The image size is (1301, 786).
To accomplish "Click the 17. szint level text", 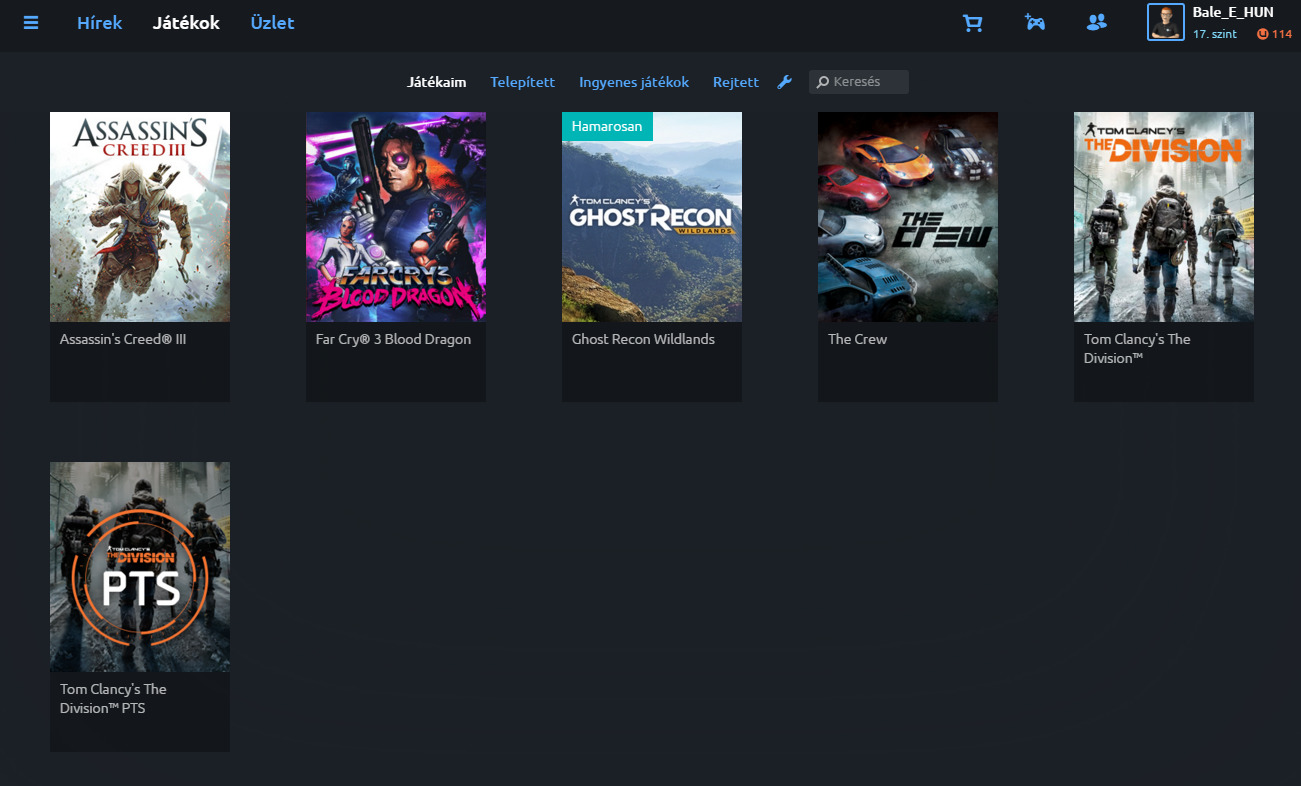I will coord(1215,34).
